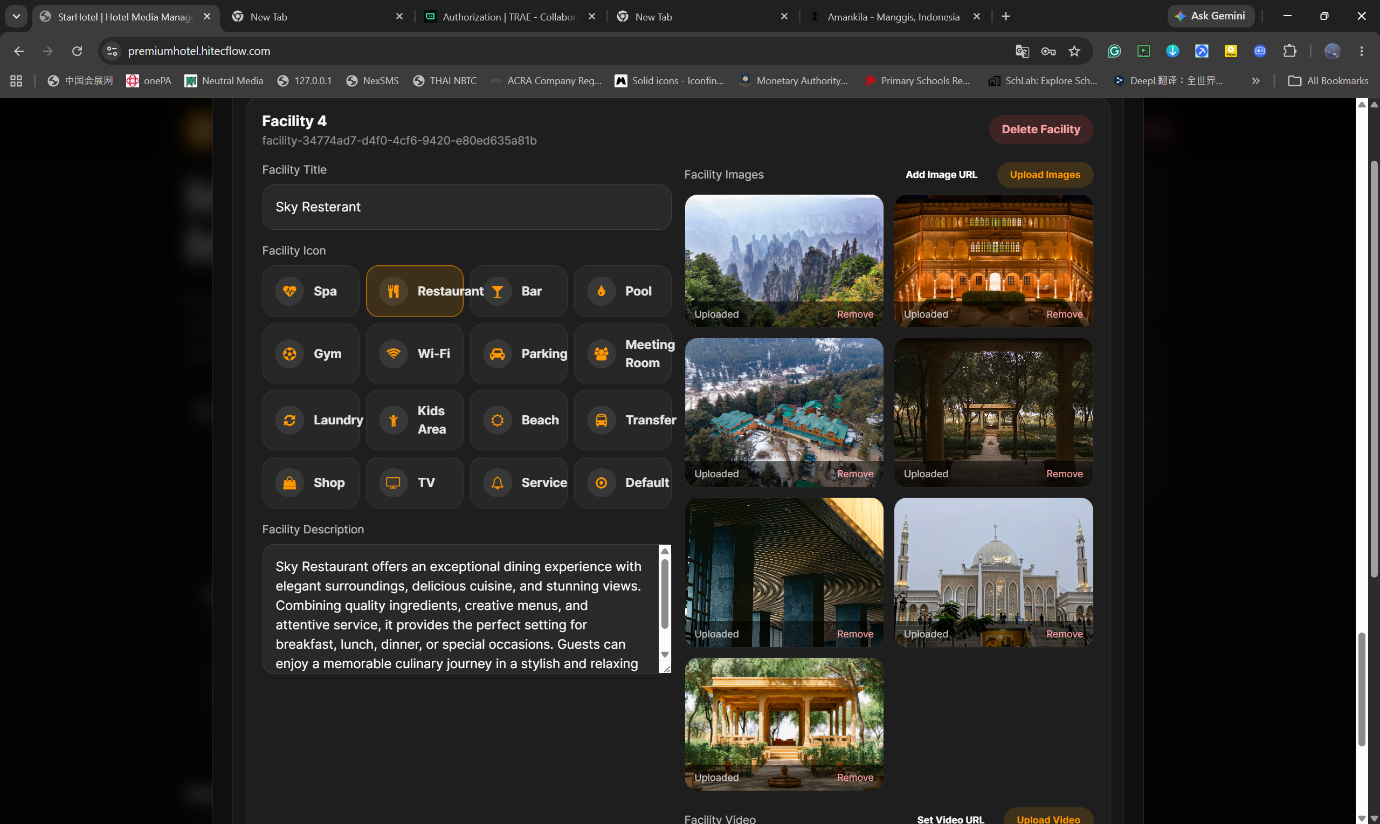Open All Bookmarks folder

click(1328, 81)
